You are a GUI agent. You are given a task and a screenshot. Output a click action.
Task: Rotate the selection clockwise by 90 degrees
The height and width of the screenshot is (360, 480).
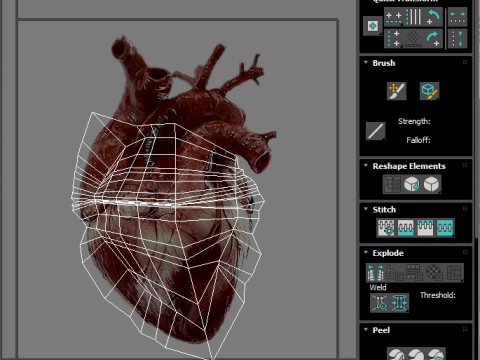tap(433, 39)
